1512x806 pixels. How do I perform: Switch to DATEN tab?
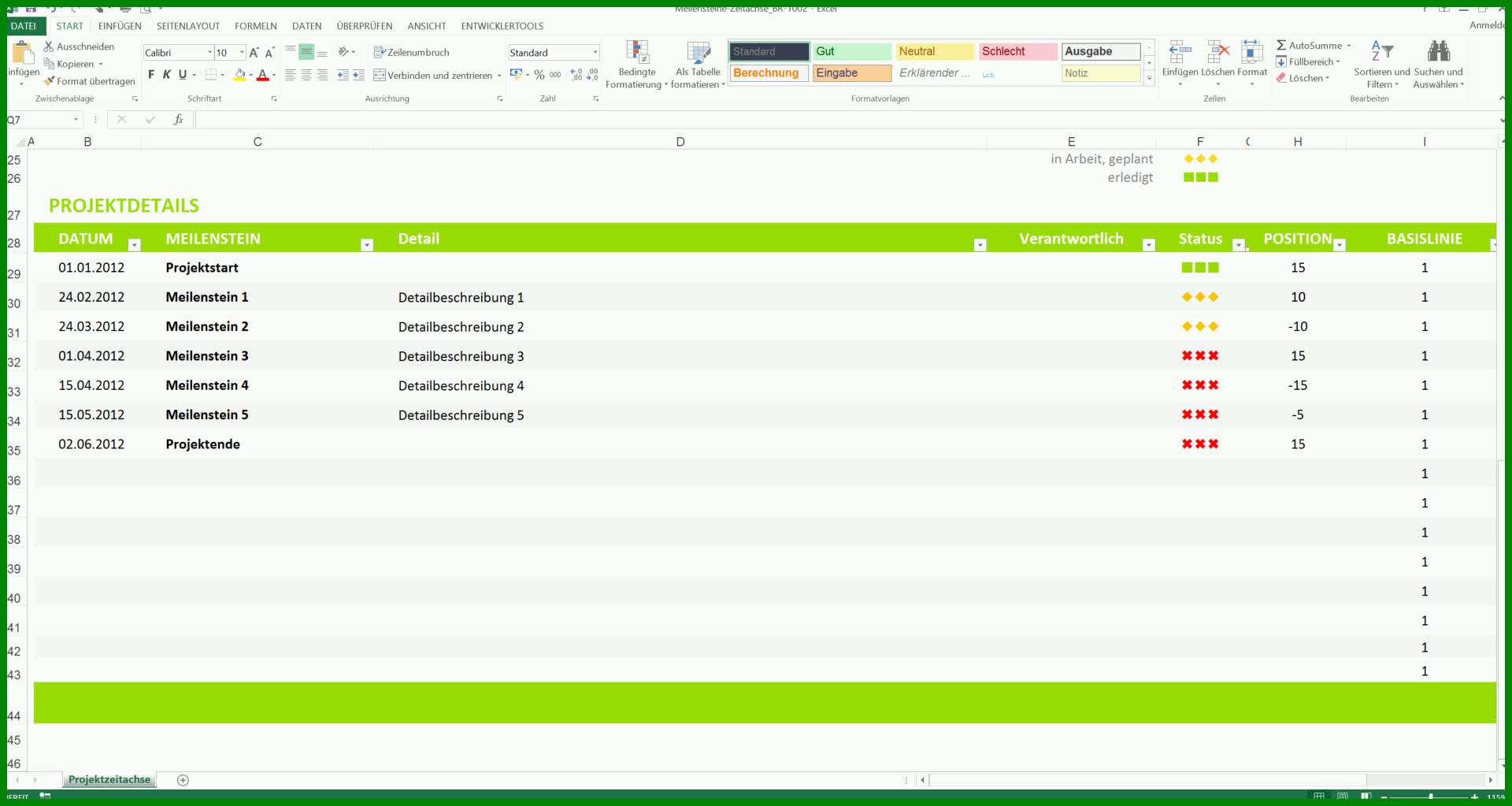click(x=307, y=26)
